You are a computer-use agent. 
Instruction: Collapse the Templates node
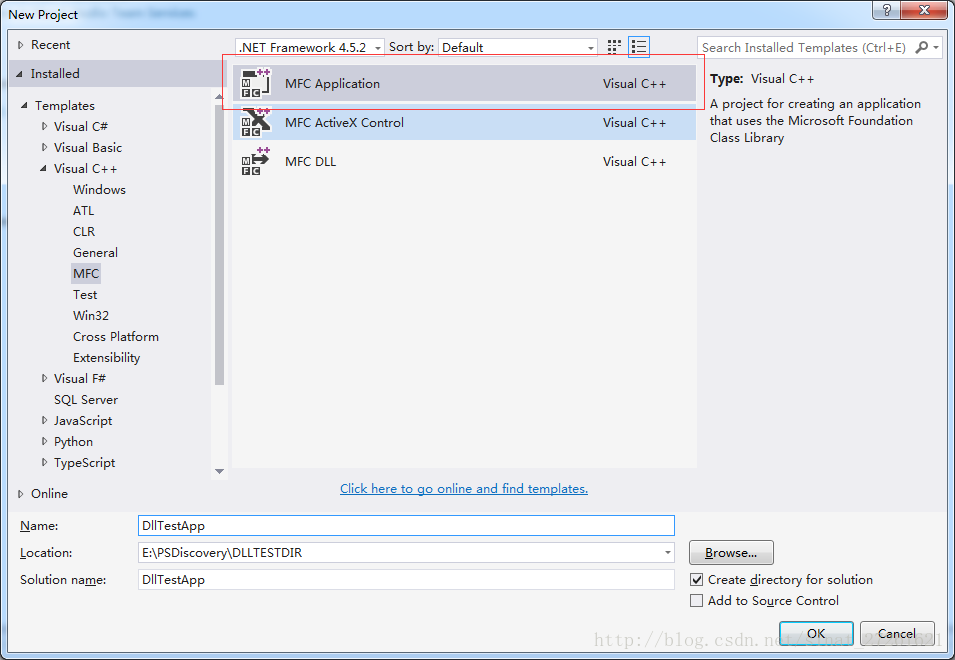click(24, 105)
